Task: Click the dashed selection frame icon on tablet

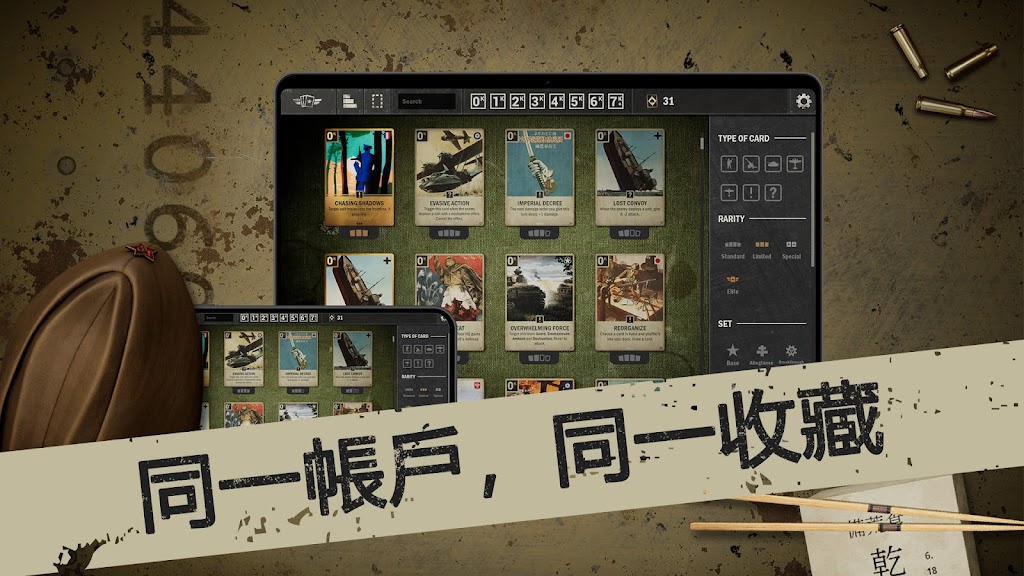Action: coord(377,101)
